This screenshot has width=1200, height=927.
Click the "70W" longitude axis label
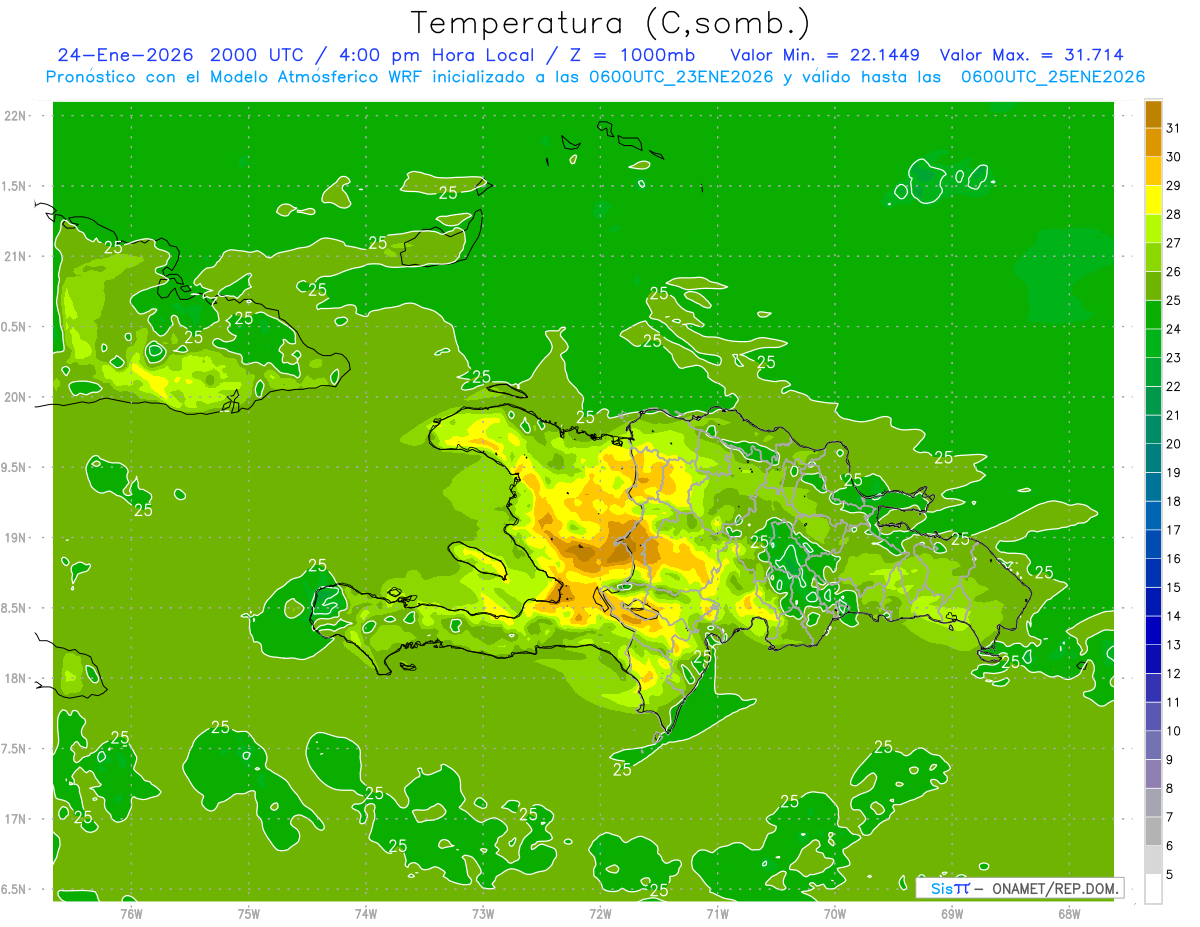(835, 913)
